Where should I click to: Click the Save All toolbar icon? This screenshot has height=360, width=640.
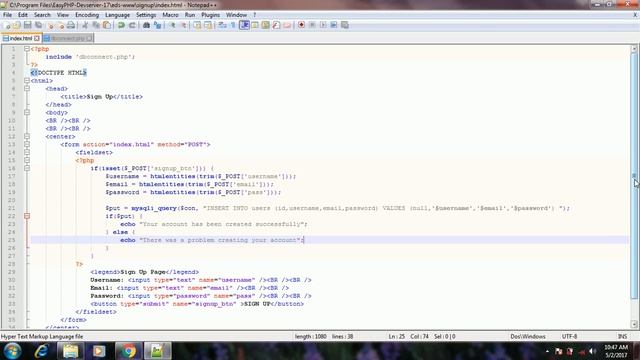(38, 25)
